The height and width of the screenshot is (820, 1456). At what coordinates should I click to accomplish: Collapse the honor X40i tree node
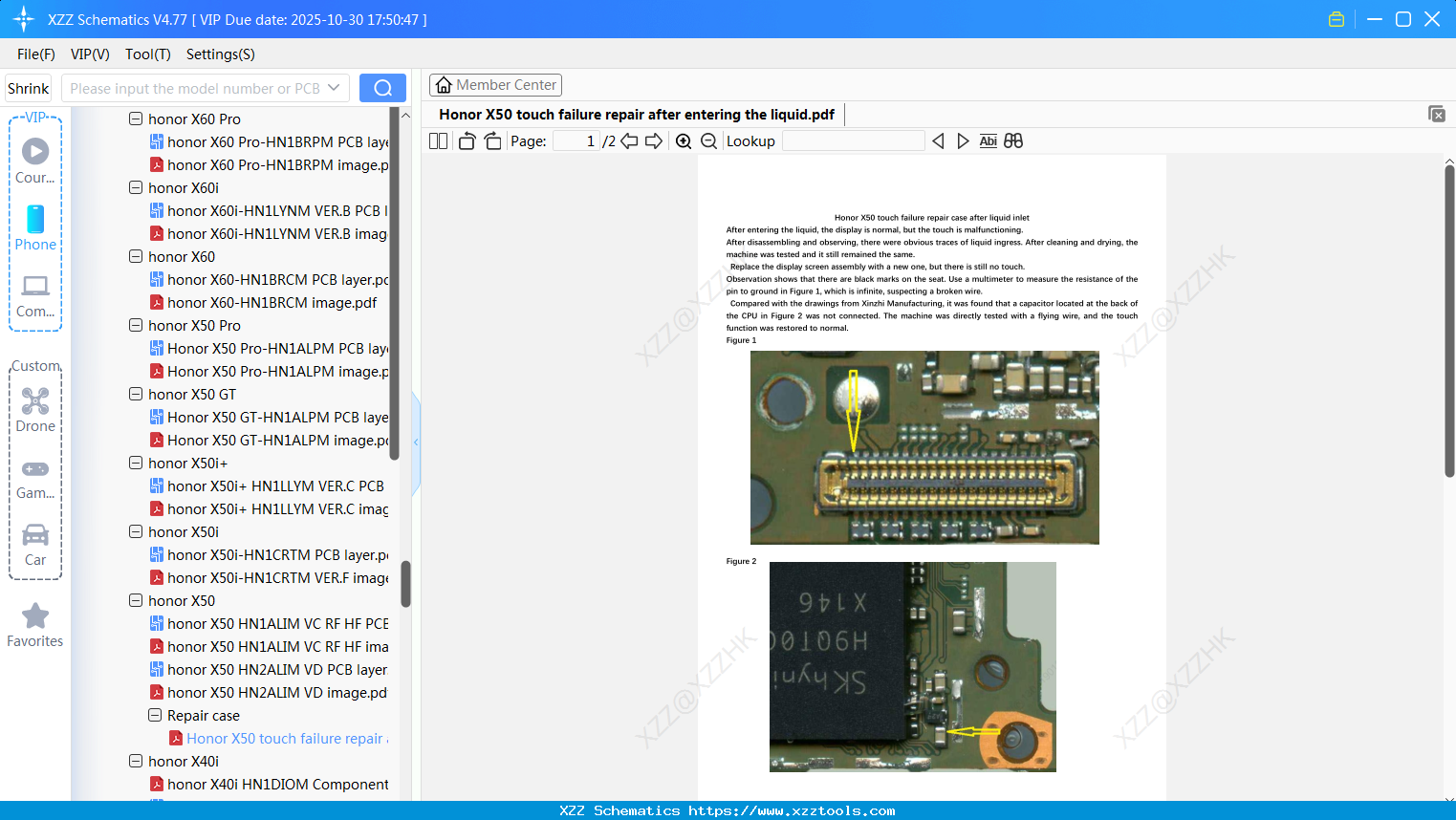pyautogui.click(x=136, y=761)
